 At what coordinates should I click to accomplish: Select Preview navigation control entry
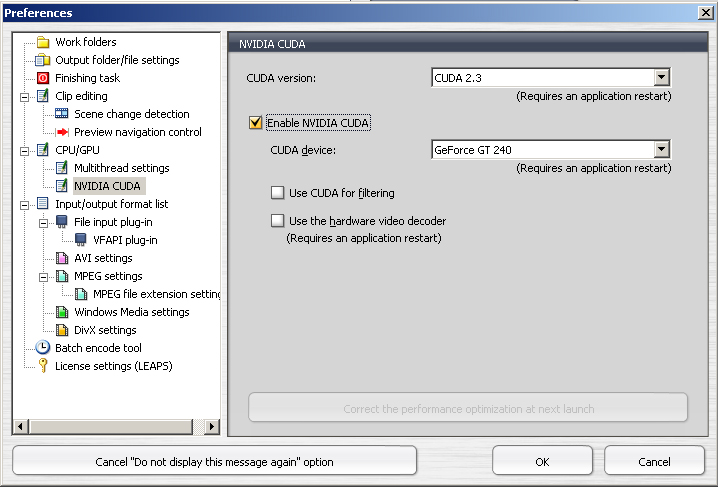(x=137, y=132)
